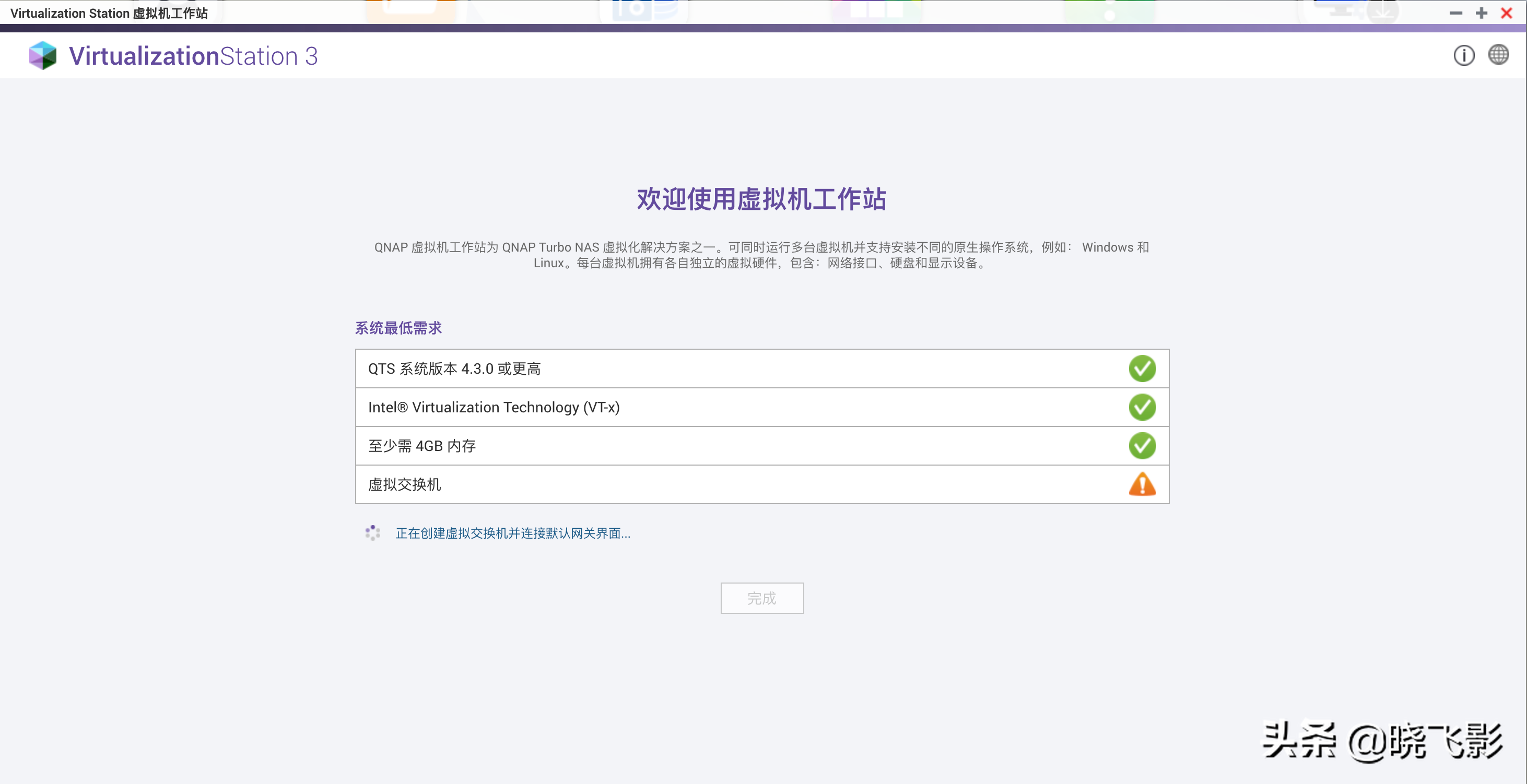Select 'Intel® Virtualization Technology (VT-x)' text

494,407
